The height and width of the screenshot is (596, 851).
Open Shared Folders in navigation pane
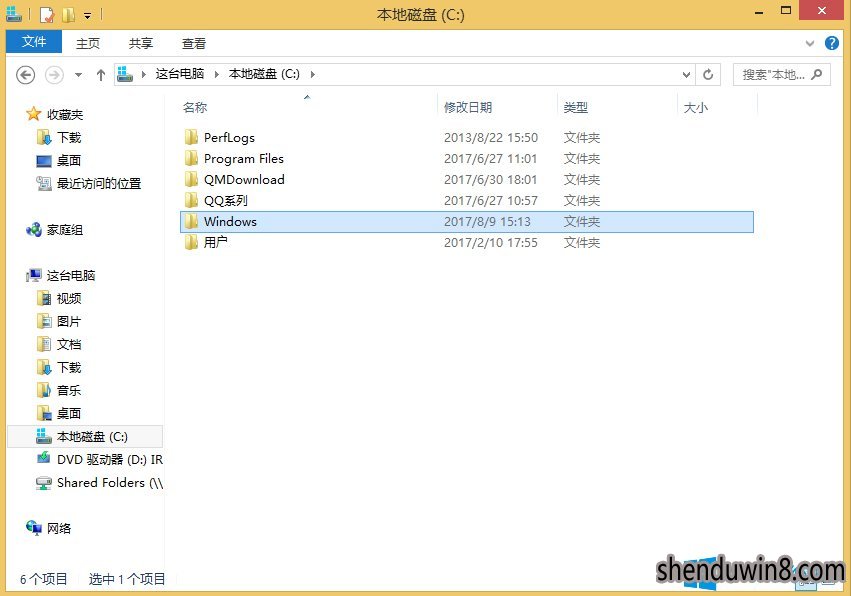tap(110, 483)
